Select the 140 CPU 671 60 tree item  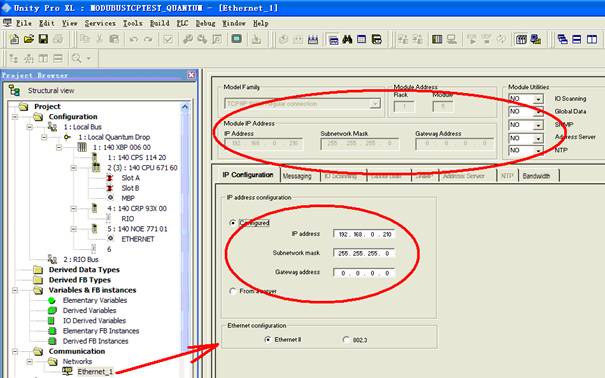[142, 167]
